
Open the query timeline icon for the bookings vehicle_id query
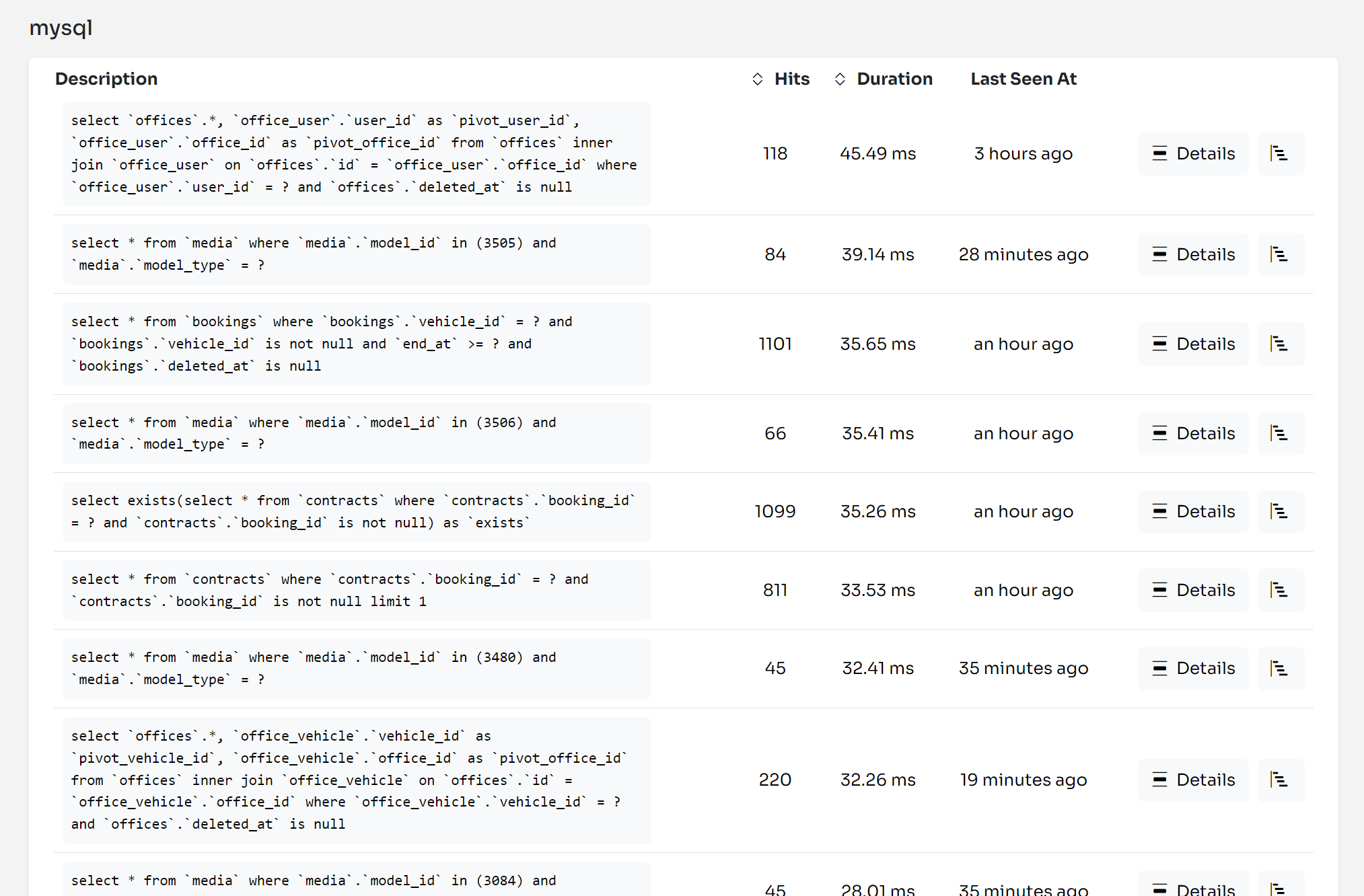click(1280, 344)
